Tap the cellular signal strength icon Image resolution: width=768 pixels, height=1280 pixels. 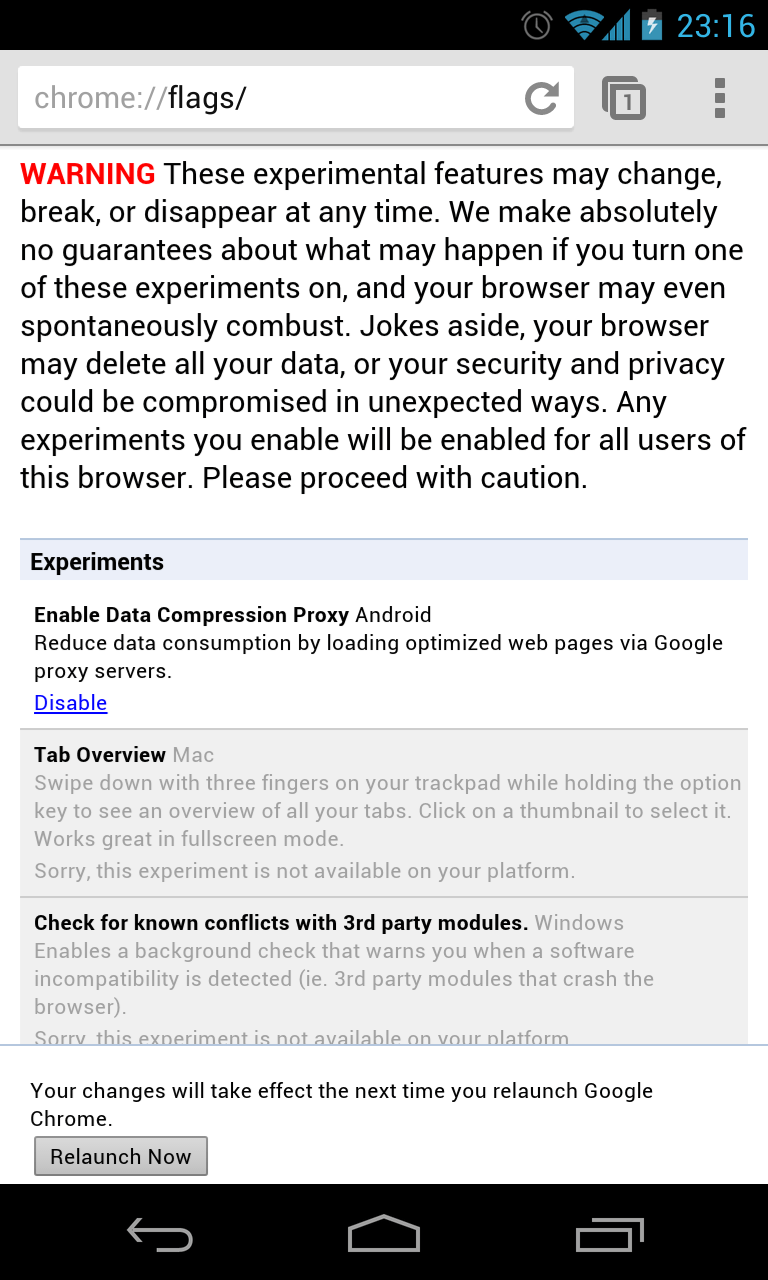[x=616, y=25]
